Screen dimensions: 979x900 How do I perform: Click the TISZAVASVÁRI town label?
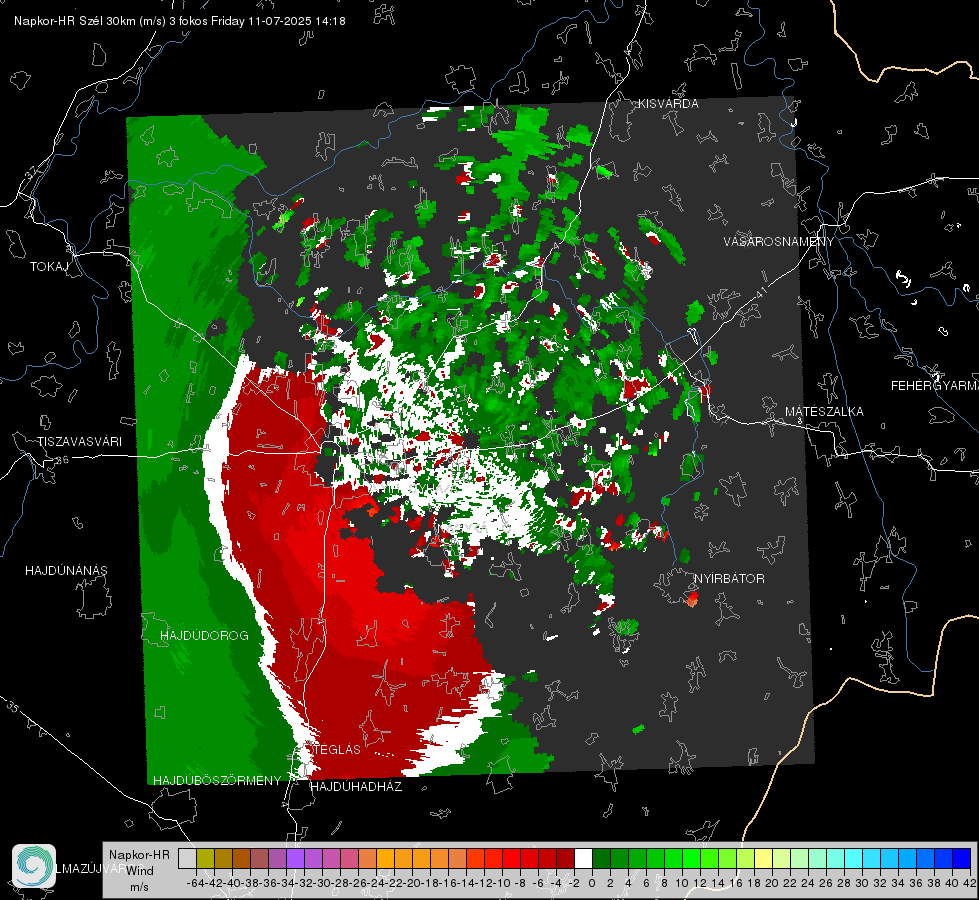click(x=80, y=442)
